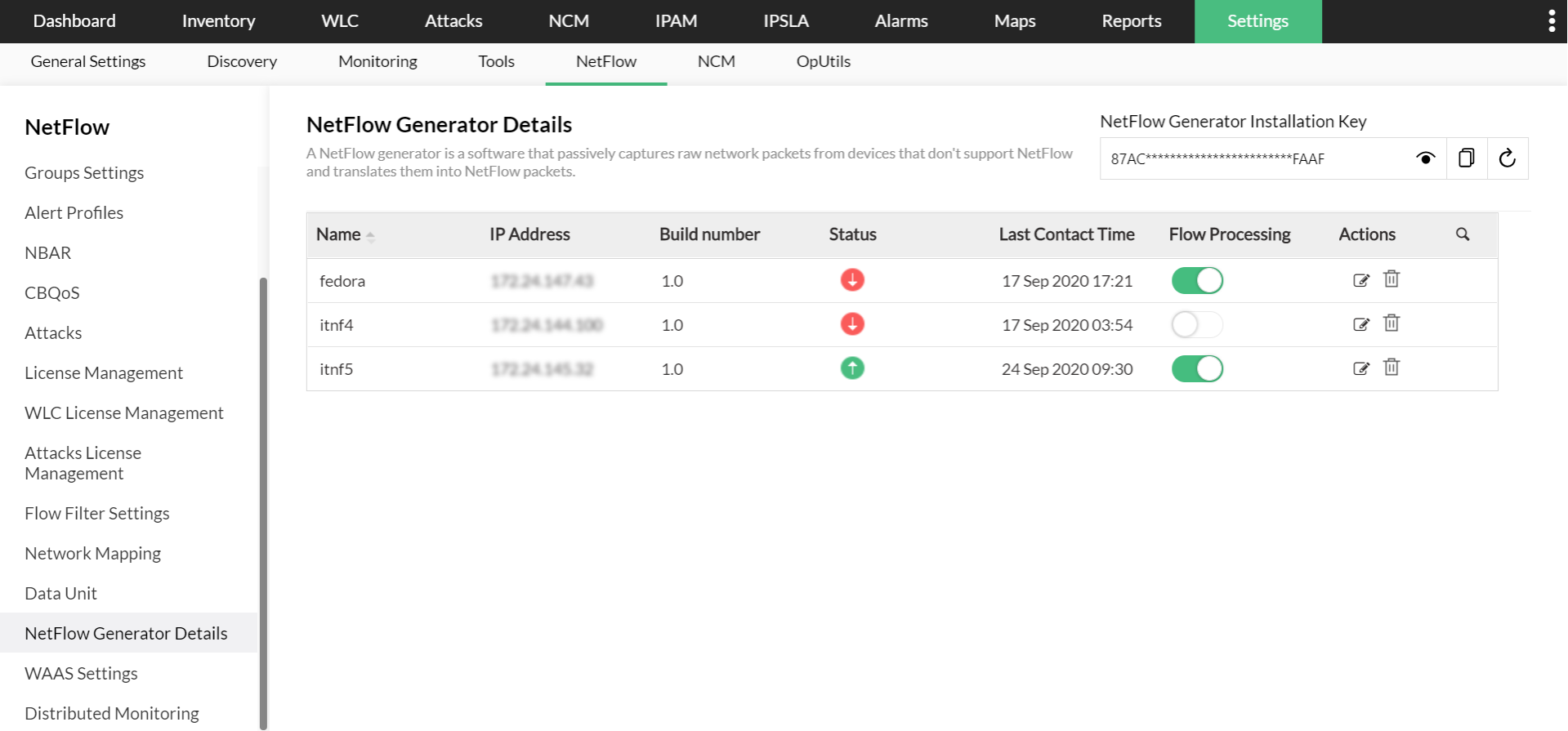Reveal the installation key with eye icon

click(1425, 158)
